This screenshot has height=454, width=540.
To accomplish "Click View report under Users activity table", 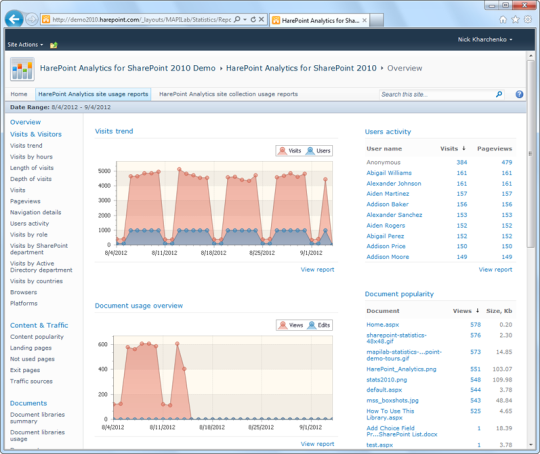I will coord(495,269).
